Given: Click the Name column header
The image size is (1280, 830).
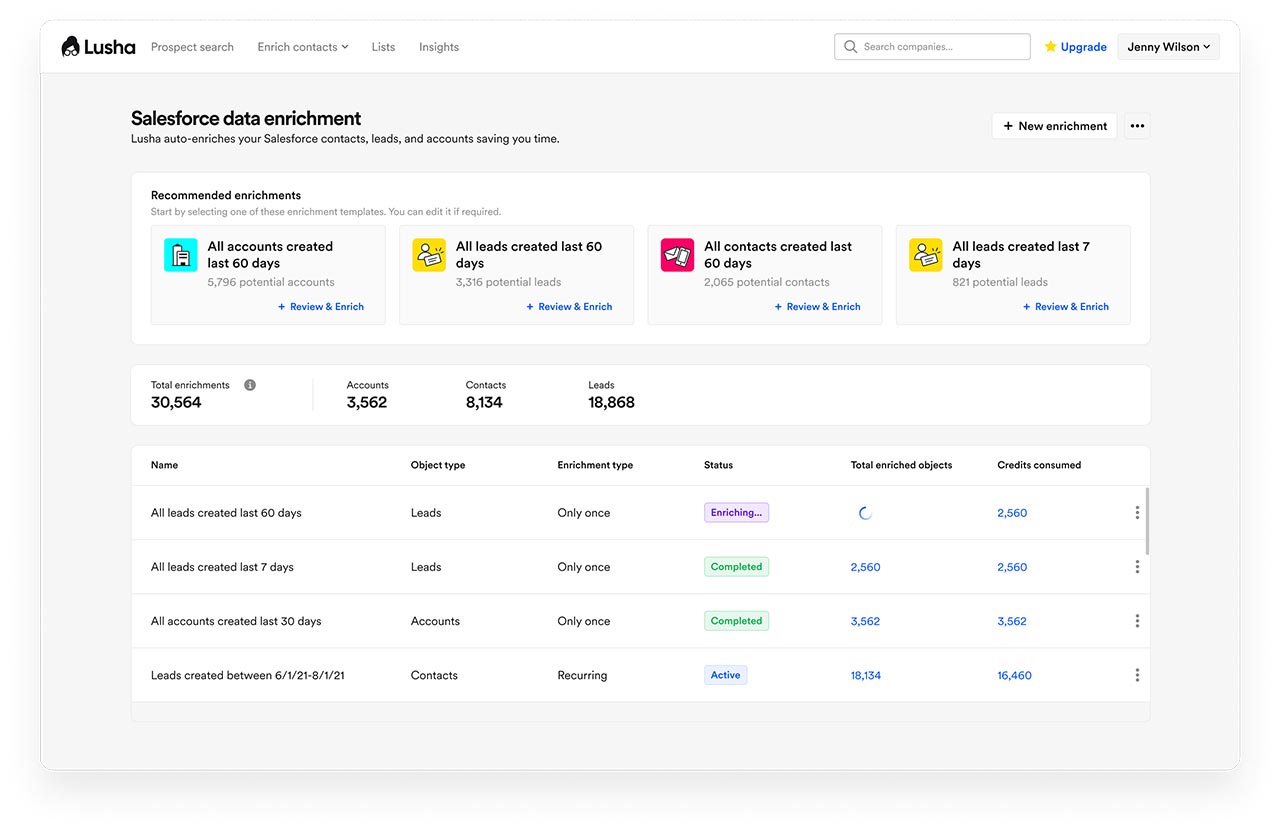Looking at the screenshot, I should pyautogui.click(x=164, y=465).
